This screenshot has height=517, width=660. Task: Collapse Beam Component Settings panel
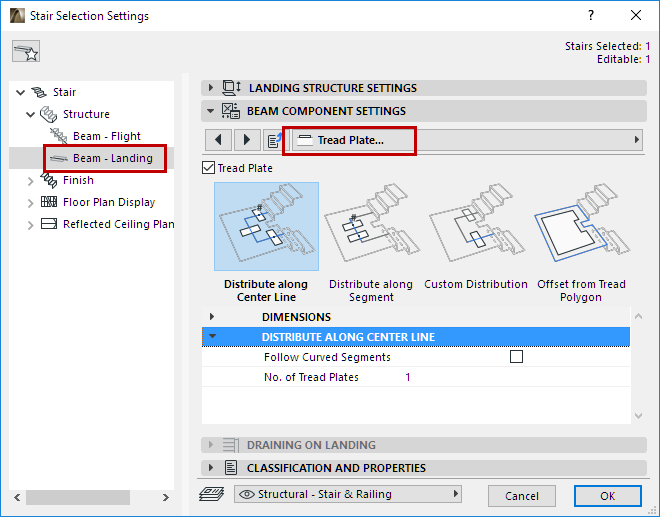(210, 111)
